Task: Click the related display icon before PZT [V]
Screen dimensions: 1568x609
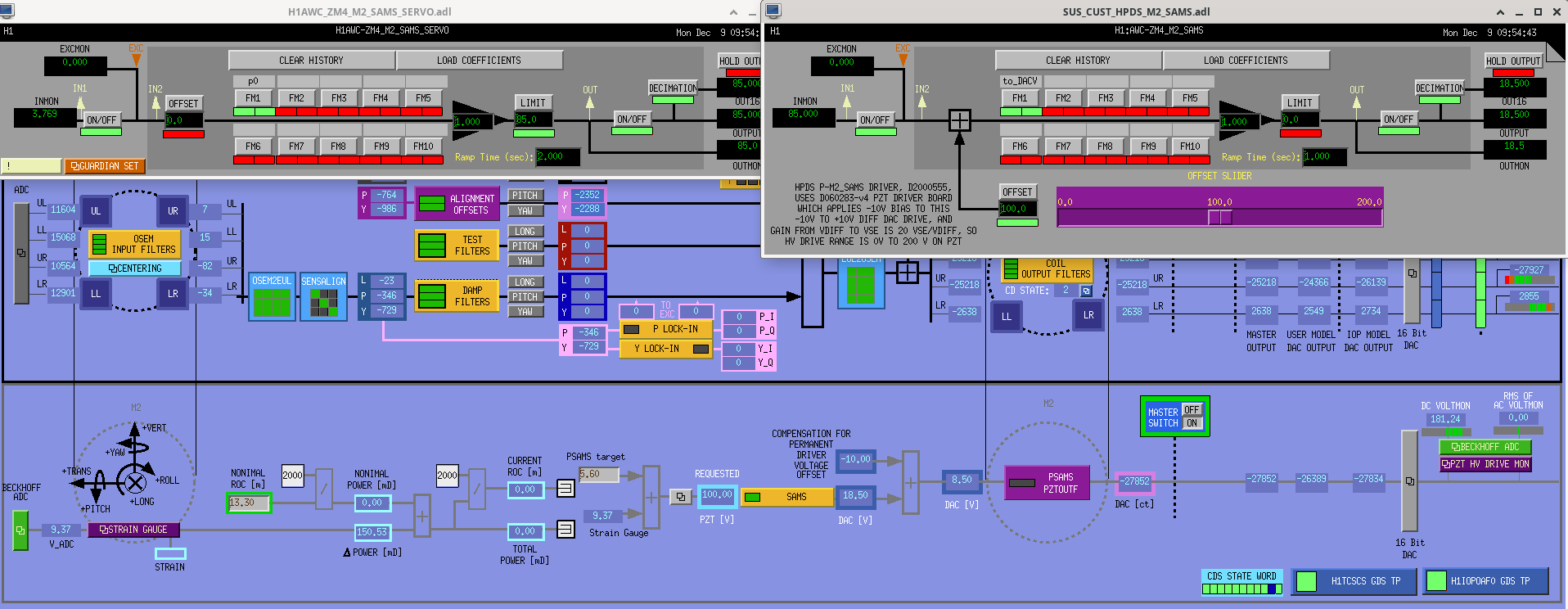Action: click(680, 497)
